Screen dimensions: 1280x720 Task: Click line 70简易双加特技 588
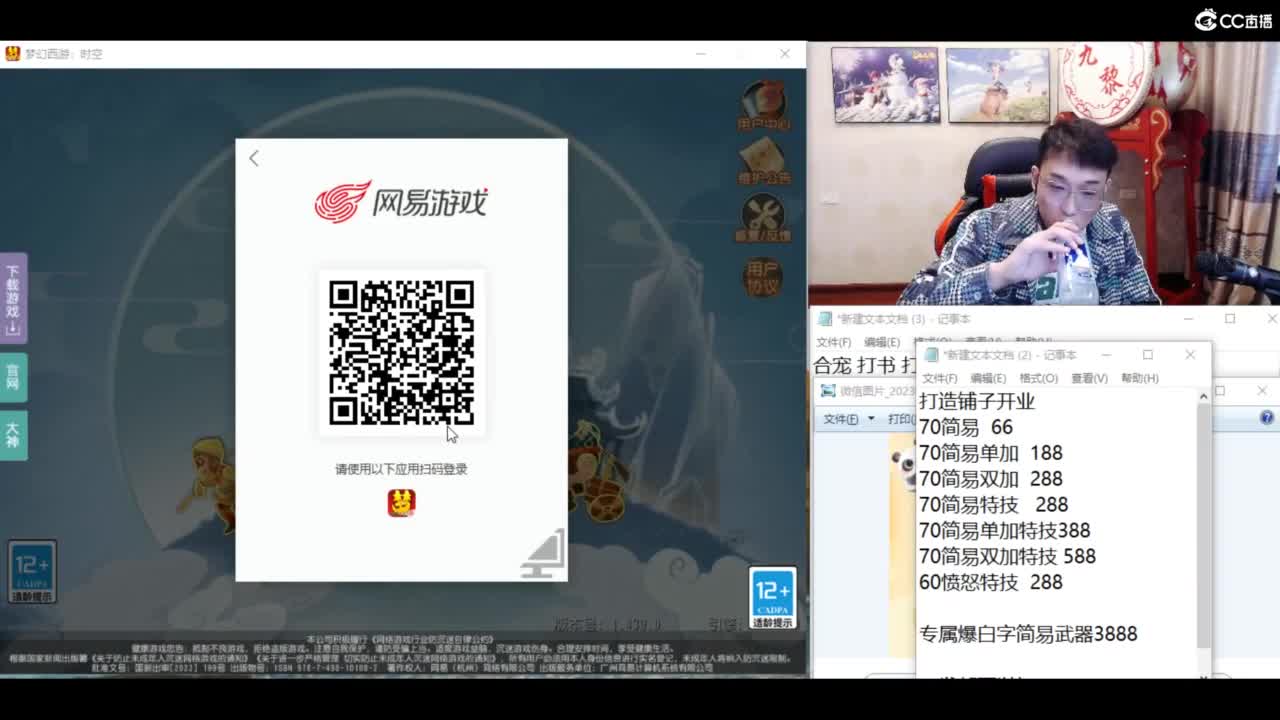click(1008, 556)
